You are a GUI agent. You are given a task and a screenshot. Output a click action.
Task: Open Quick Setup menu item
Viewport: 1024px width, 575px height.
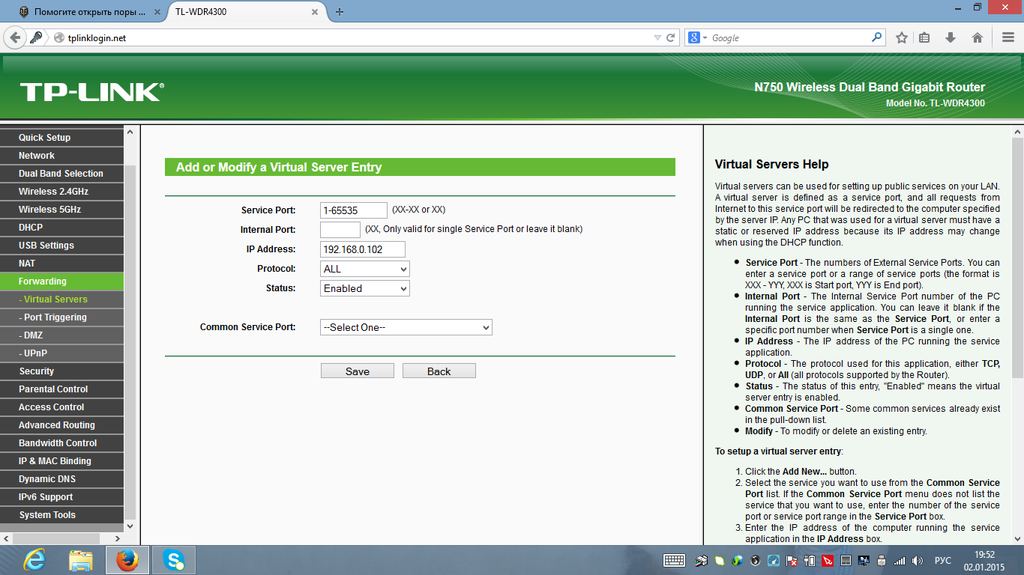pos(61,137)
